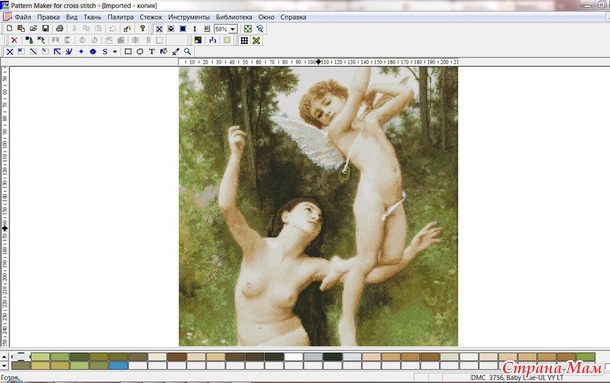Click the palette scroll down arrow

coord(4,365)
